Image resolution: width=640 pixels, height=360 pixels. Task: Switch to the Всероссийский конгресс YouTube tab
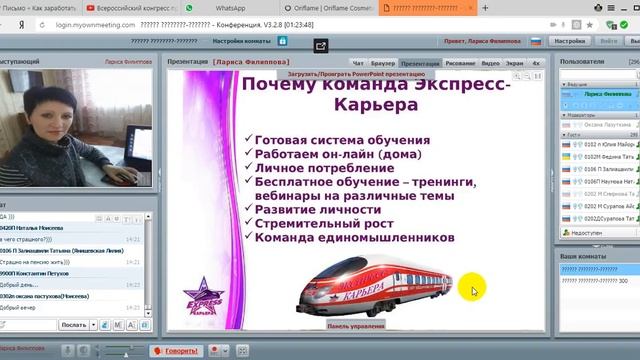point(131,8)
